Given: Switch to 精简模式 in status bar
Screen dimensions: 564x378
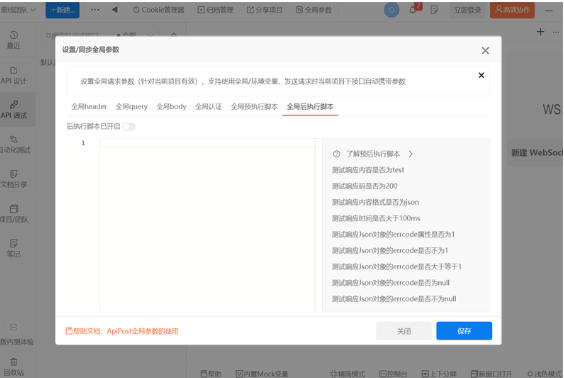Looking at the screenshot, I should pos(347,373).
